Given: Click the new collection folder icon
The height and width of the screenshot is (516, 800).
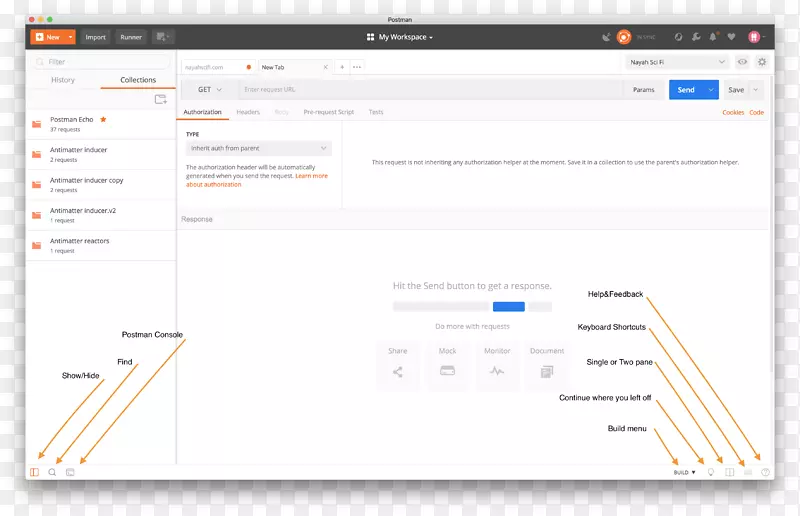Looking at the screenshot, I should 160,99.
